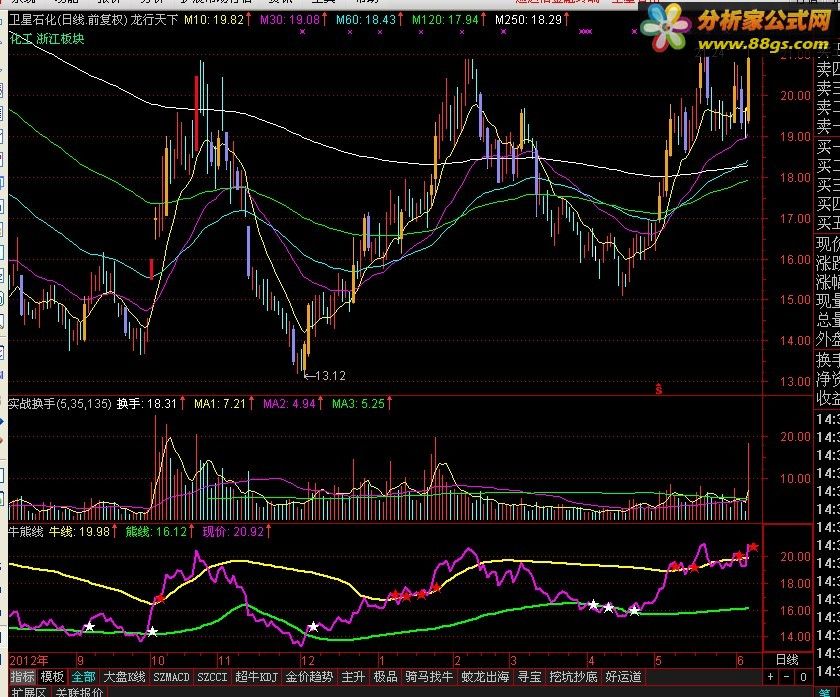Image resolution: width=840 pixels, height=697 pixels.
Task: Click the latest red star in 牛熊线 panel
Action: [753, 547]
